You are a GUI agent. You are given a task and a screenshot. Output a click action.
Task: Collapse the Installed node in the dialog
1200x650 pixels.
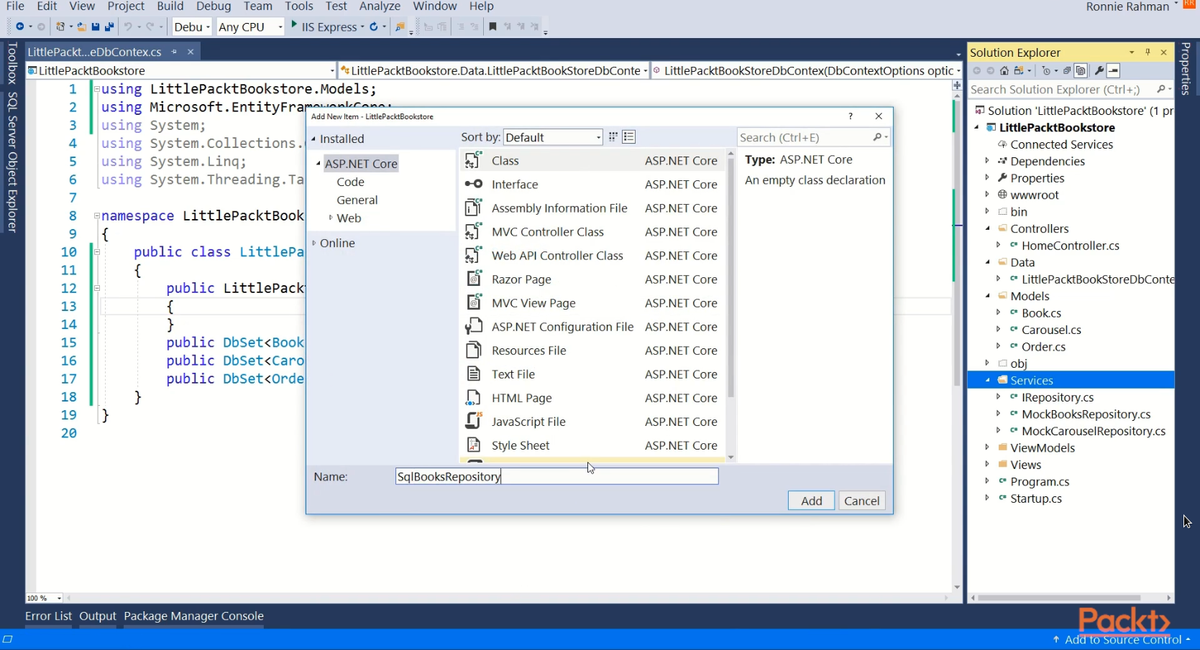[313, 139]
